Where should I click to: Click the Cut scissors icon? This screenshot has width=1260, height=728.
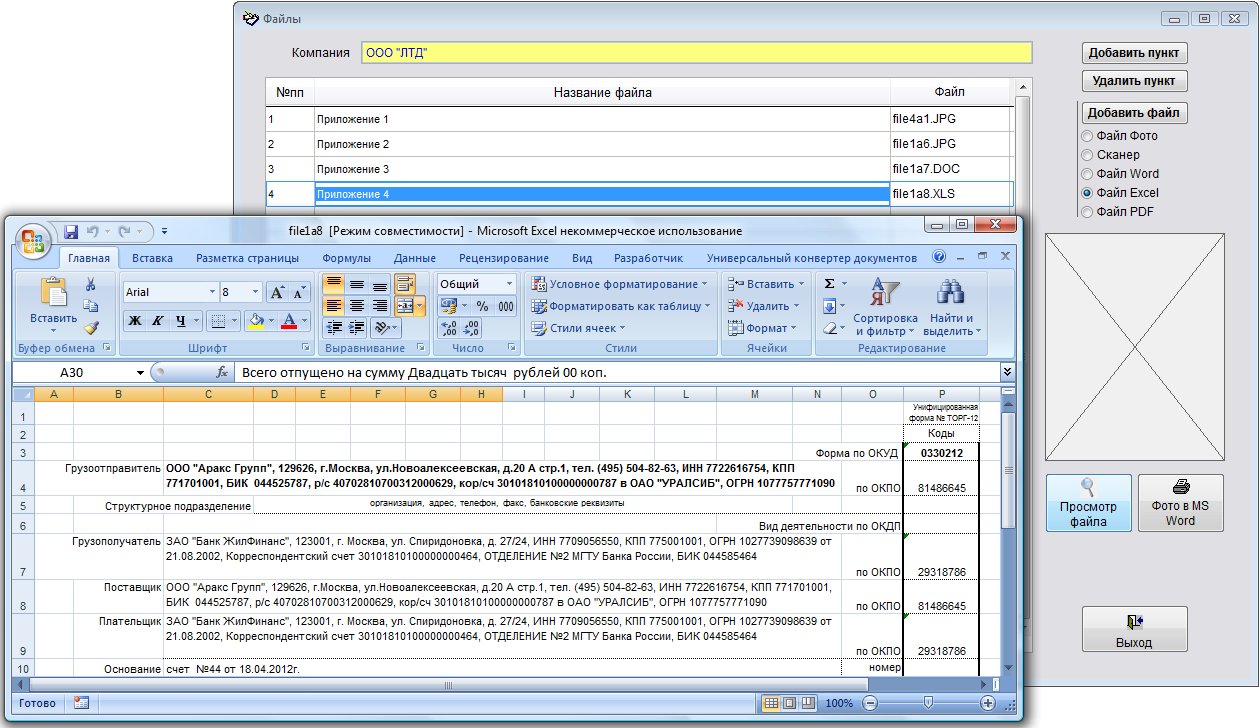91,285
